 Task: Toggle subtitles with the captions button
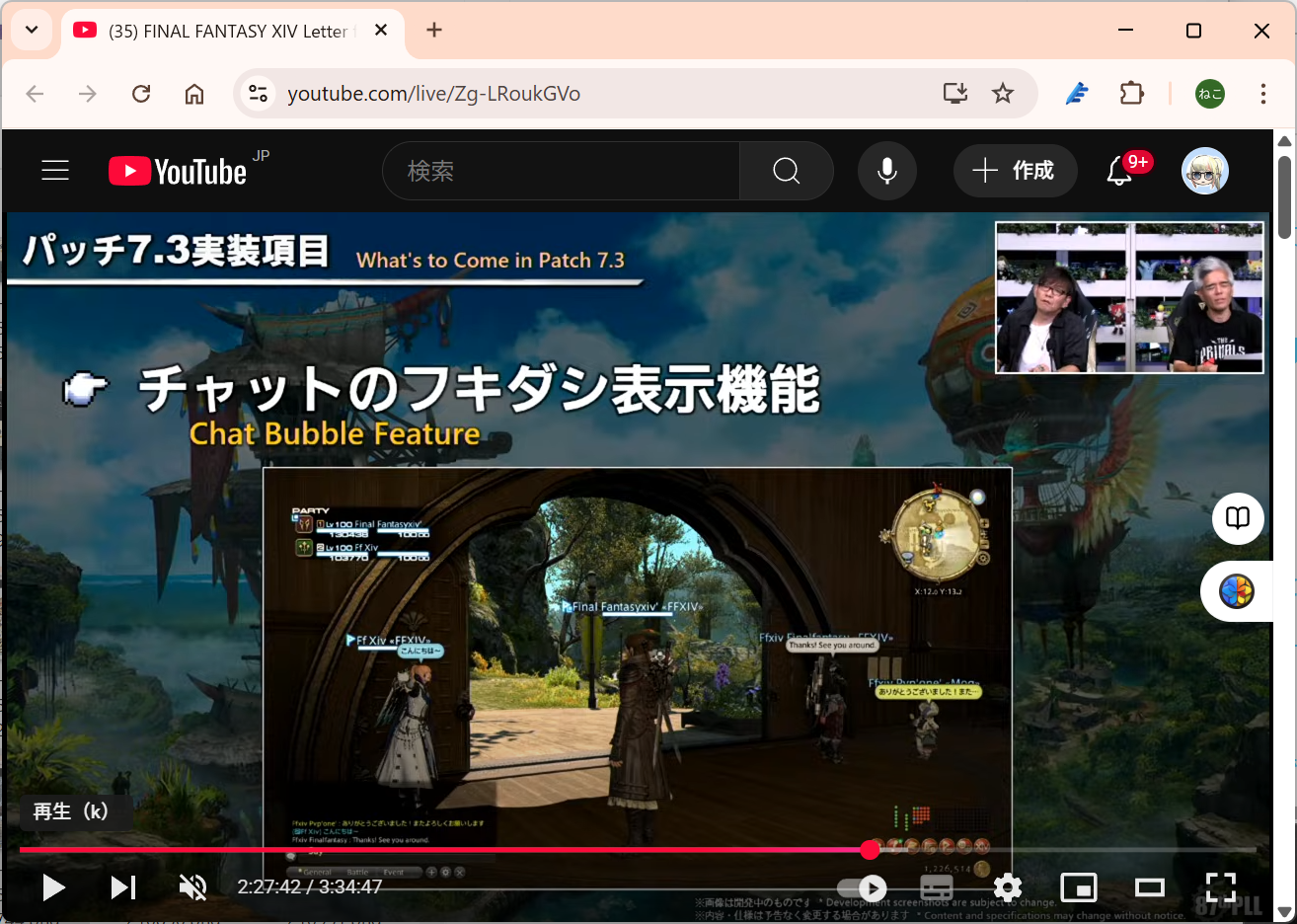point(936,887)
